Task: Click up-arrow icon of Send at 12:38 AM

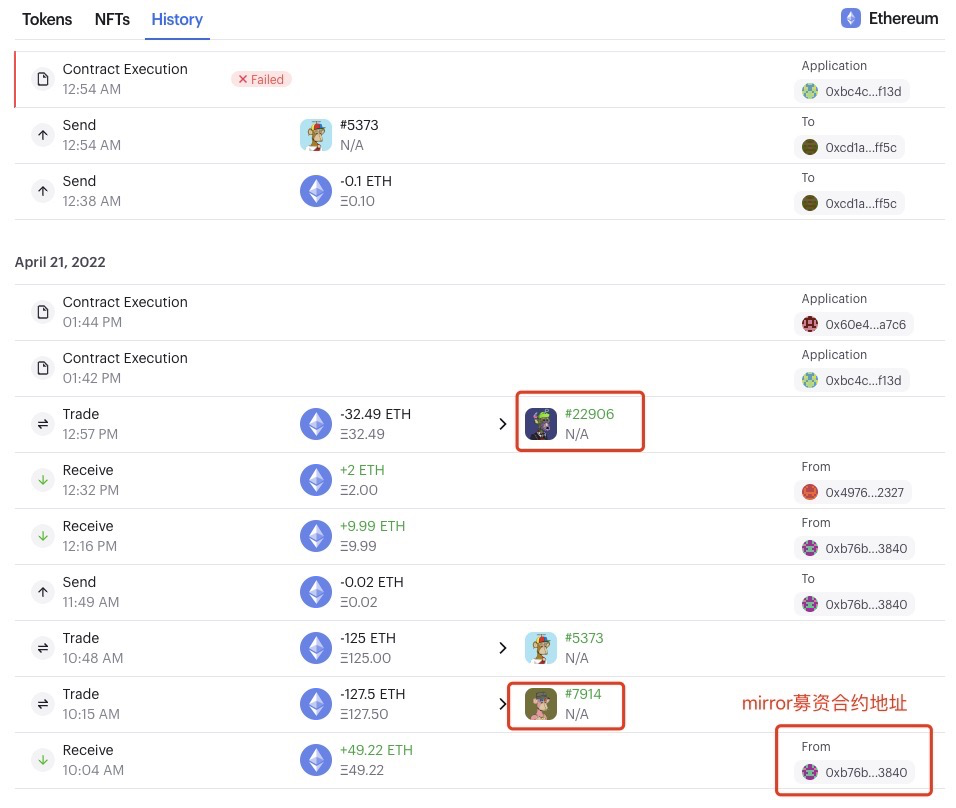Action: pos(43,191)
